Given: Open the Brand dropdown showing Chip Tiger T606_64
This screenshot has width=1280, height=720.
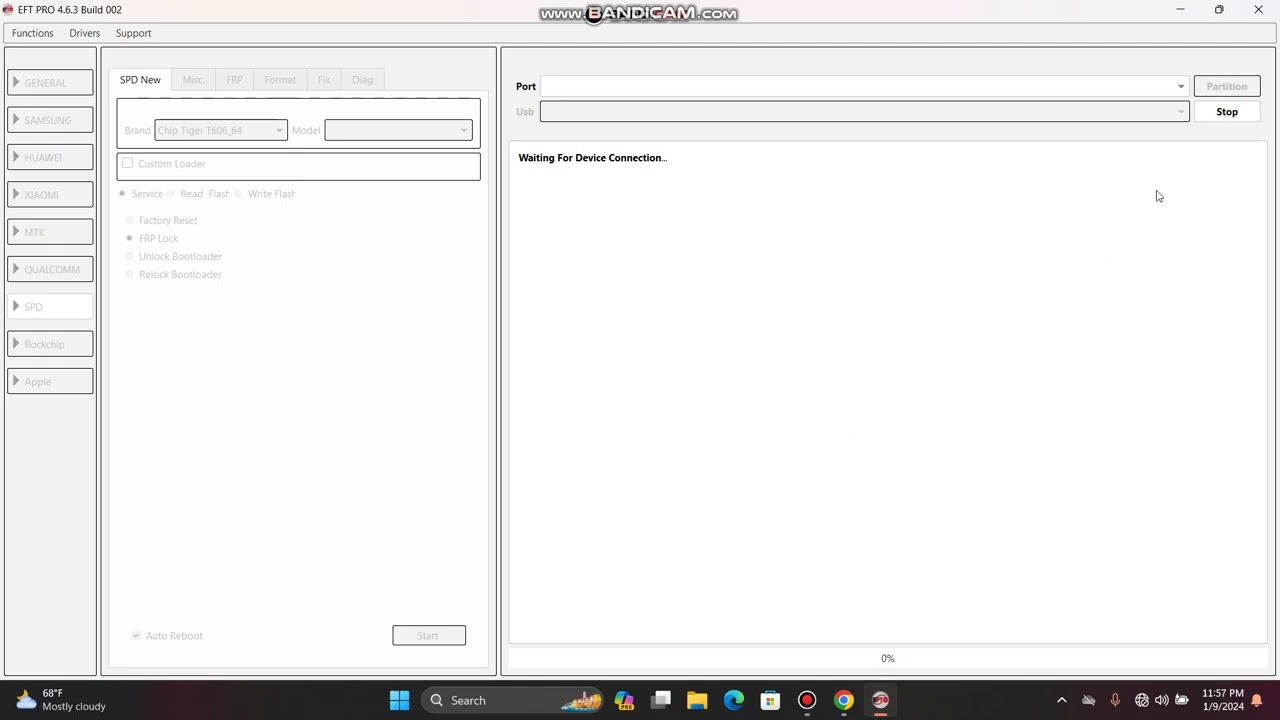Looking at the screenshot, I should [221, 130].
